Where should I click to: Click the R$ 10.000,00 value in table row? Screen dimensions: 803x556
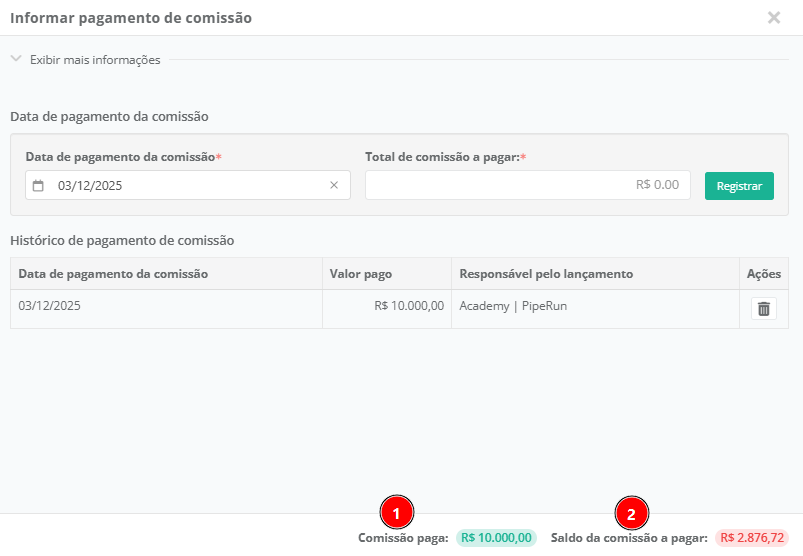click(x=409, y=306)
